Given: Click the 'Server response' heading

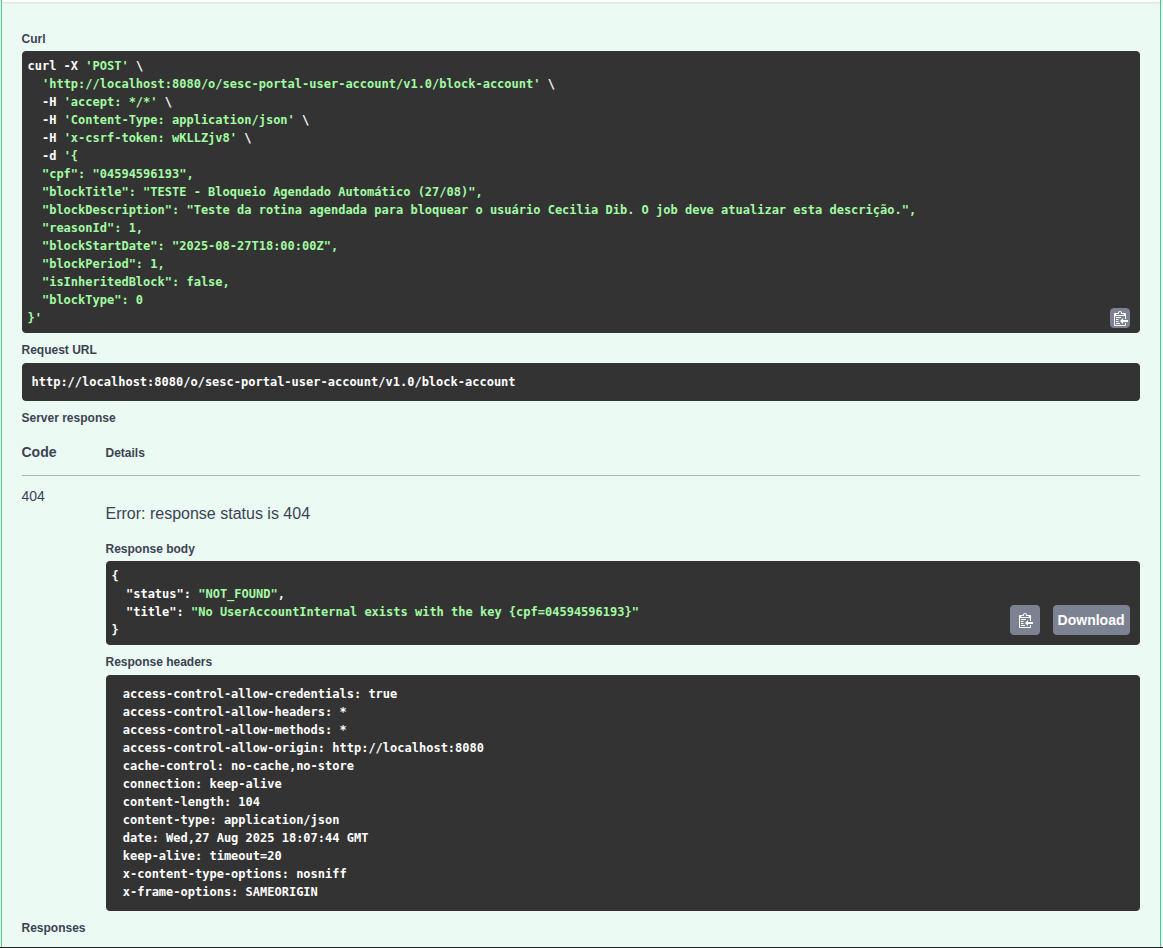Looking at the screenshot, I should 68,418.
